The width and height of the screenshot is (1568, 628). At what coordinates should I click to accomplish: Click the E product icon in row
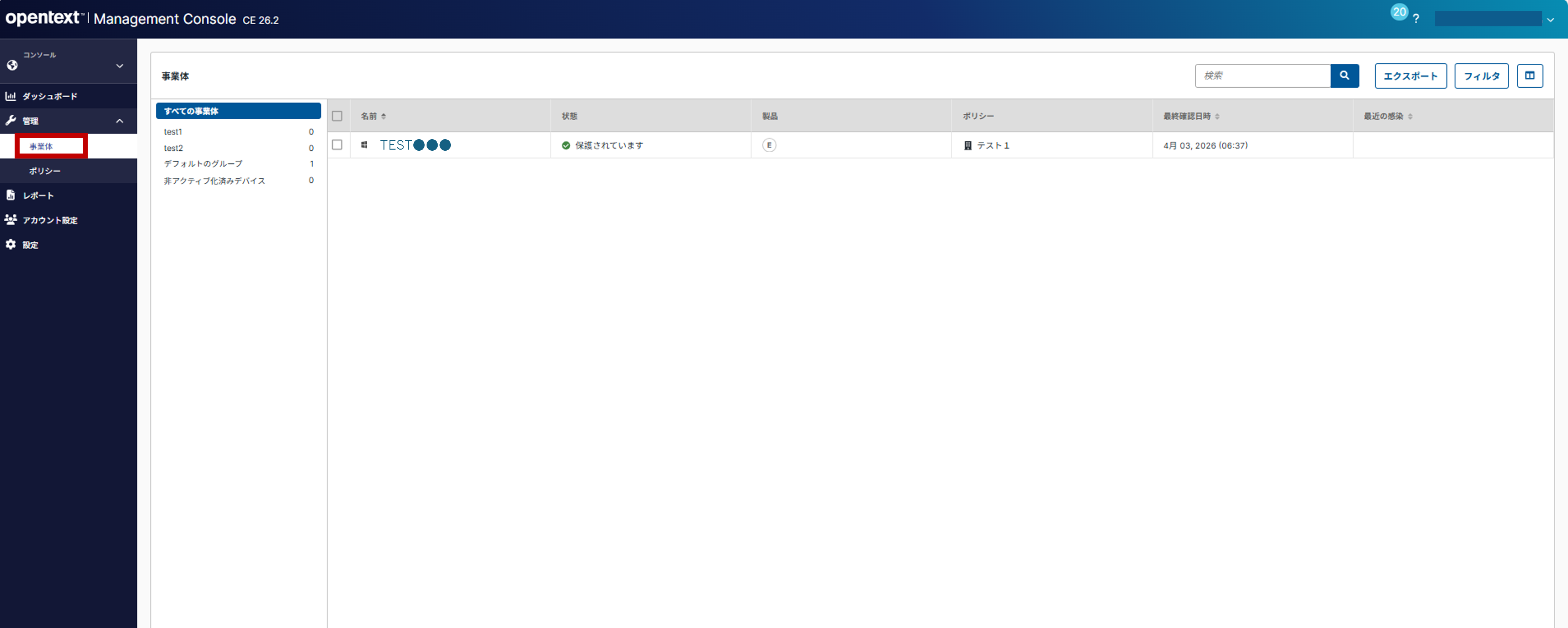point(769,145)
